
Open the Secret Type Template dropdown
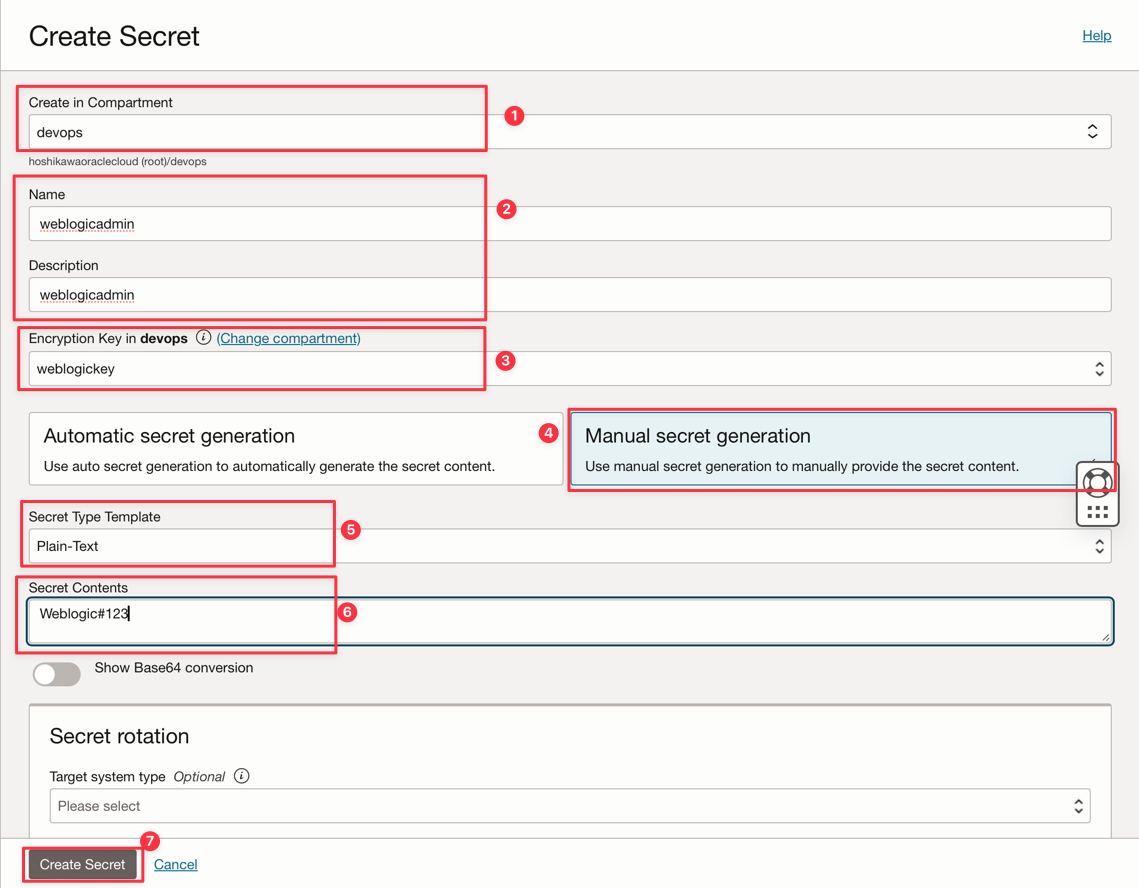(x=570, y=546)
